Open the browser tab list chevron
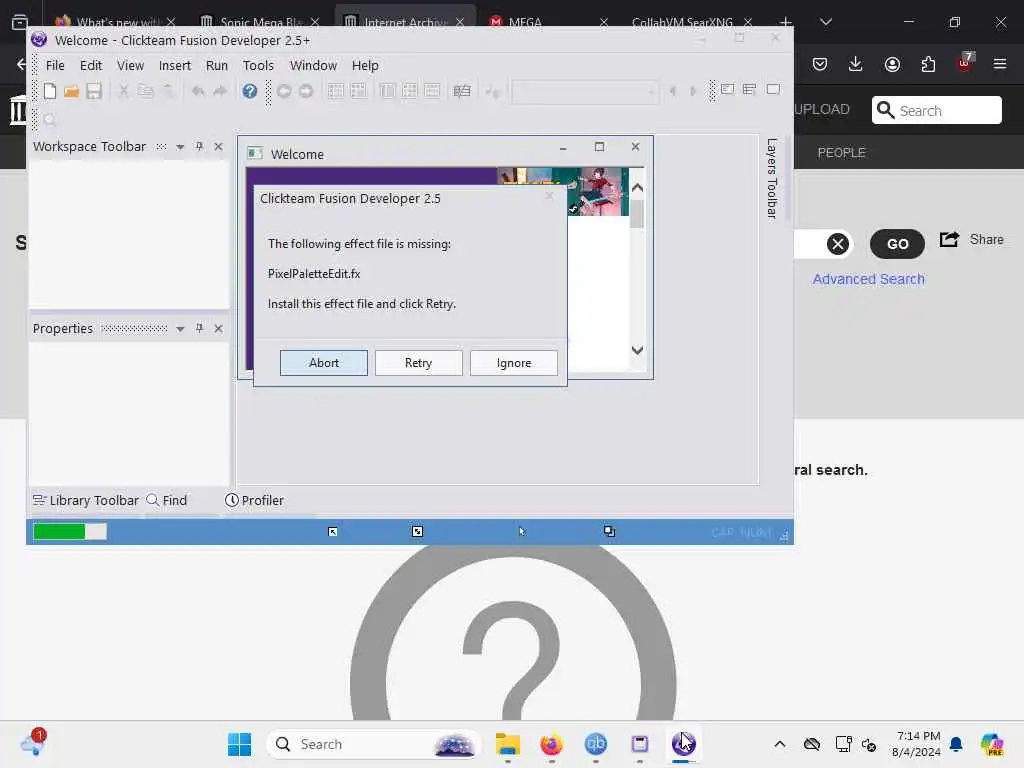This screenshot has width=1024, height=768. (x=825, y=22)
